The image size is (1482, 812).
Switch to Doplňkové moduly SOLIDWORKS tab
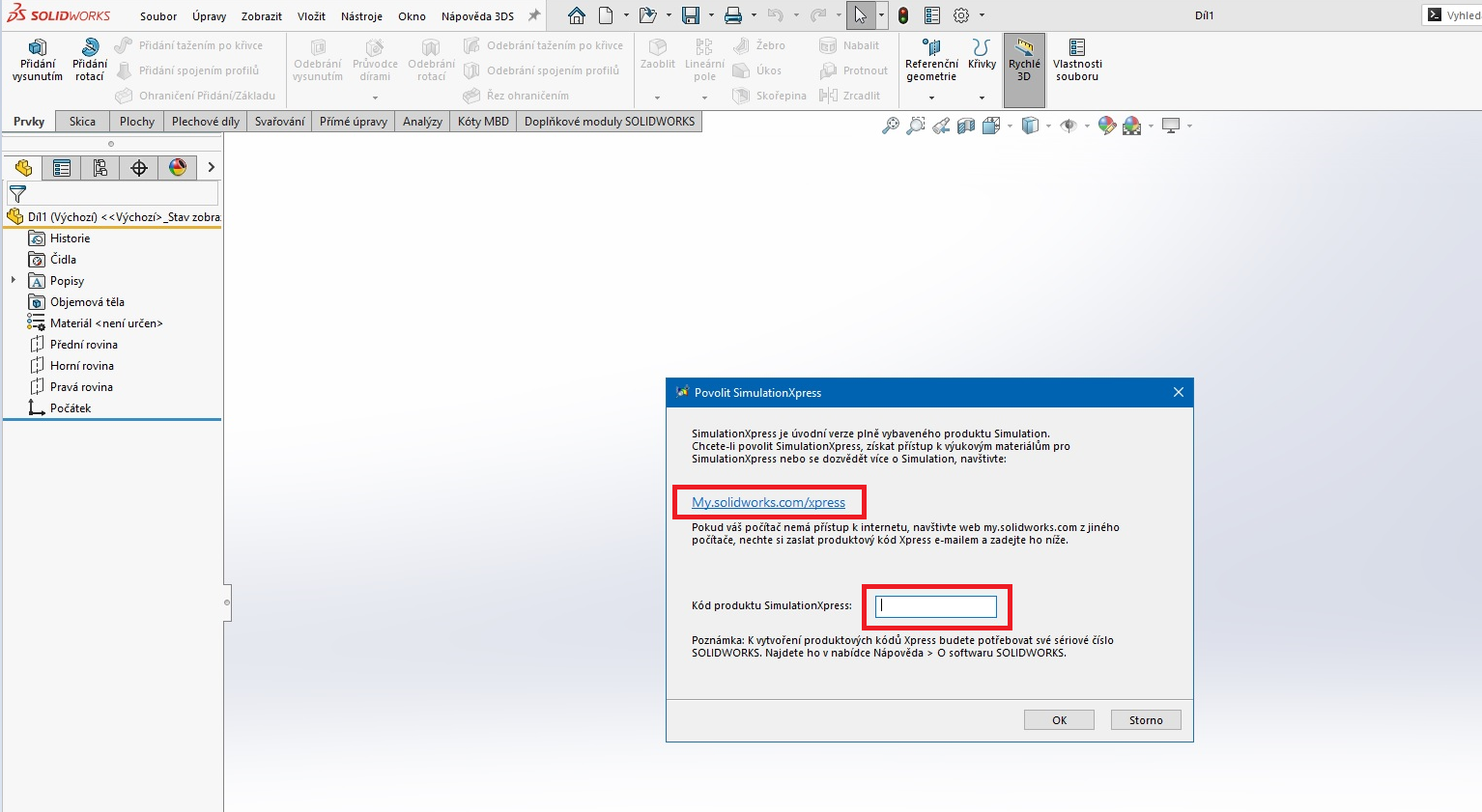pos(610,122)
